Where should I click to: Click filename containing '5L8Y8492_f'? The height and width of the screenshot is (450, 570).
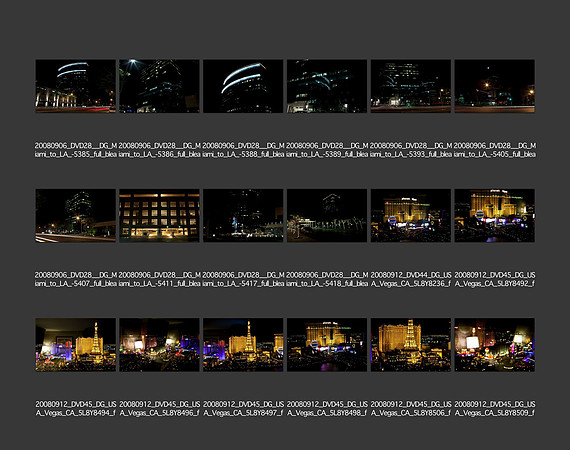click(x=494, y=279)
